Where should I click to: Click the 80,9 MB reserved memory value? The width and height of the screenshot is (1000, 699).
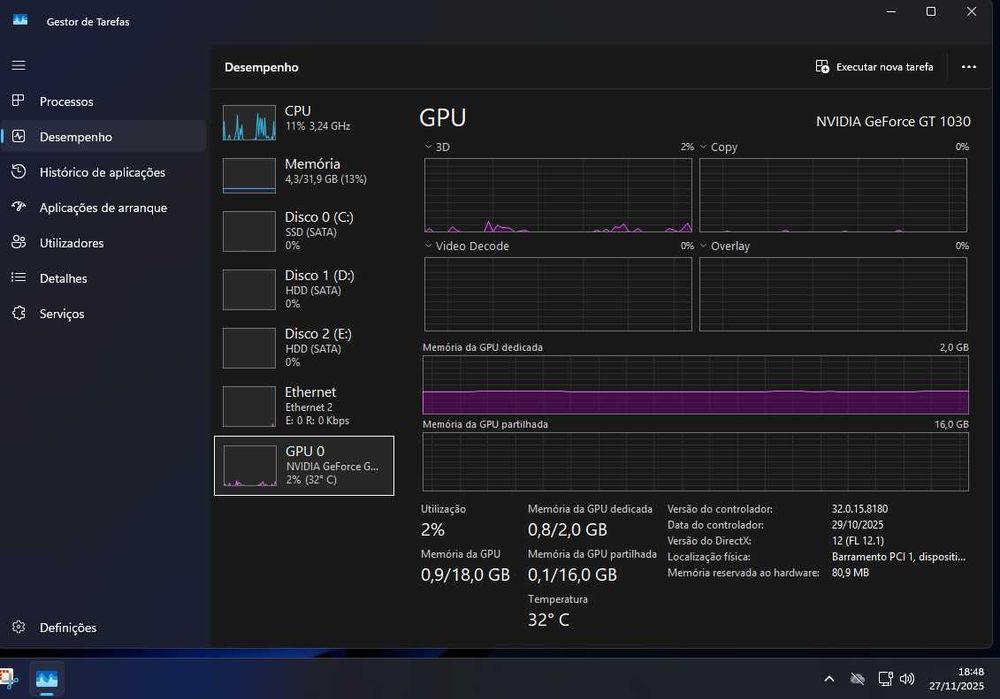(x=850, y=573)
